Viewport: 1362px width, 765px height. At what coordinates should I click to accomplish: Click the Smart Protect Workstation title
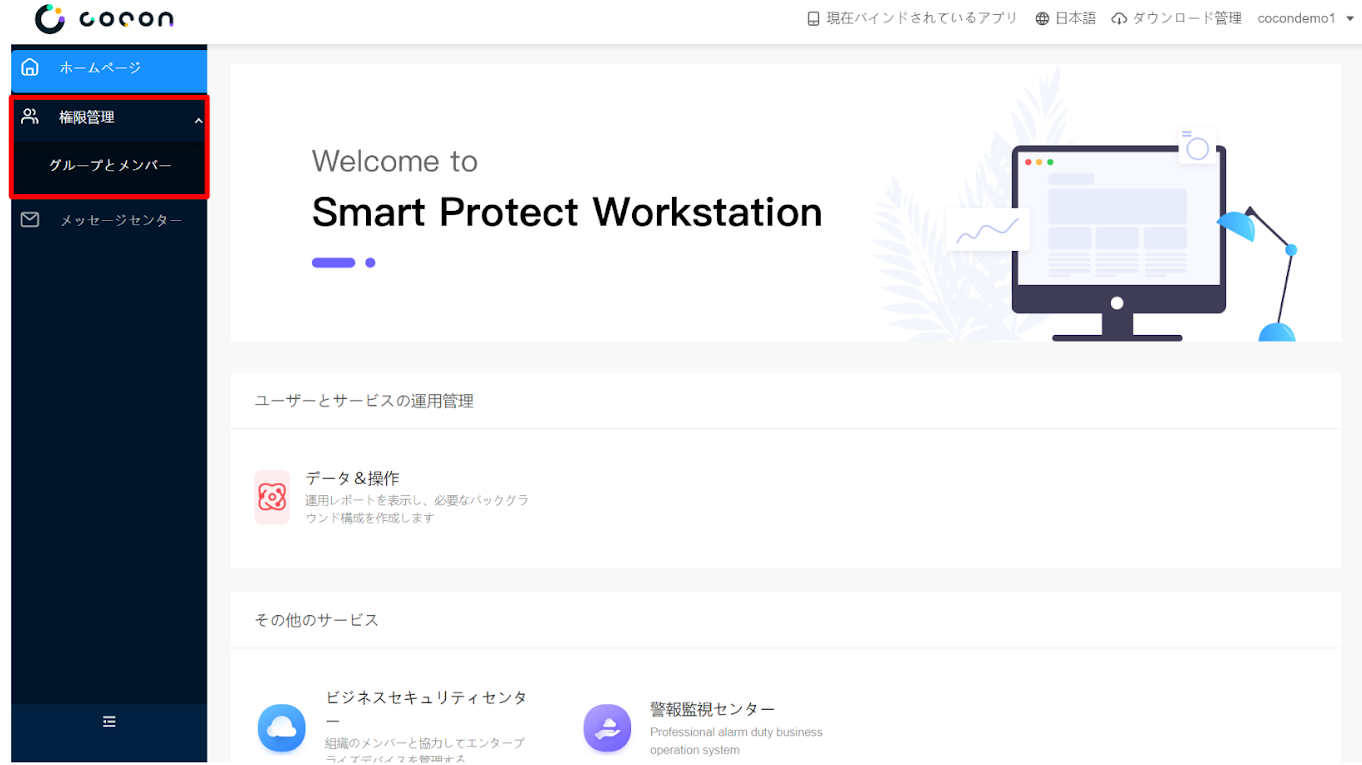tap(567, 212)
